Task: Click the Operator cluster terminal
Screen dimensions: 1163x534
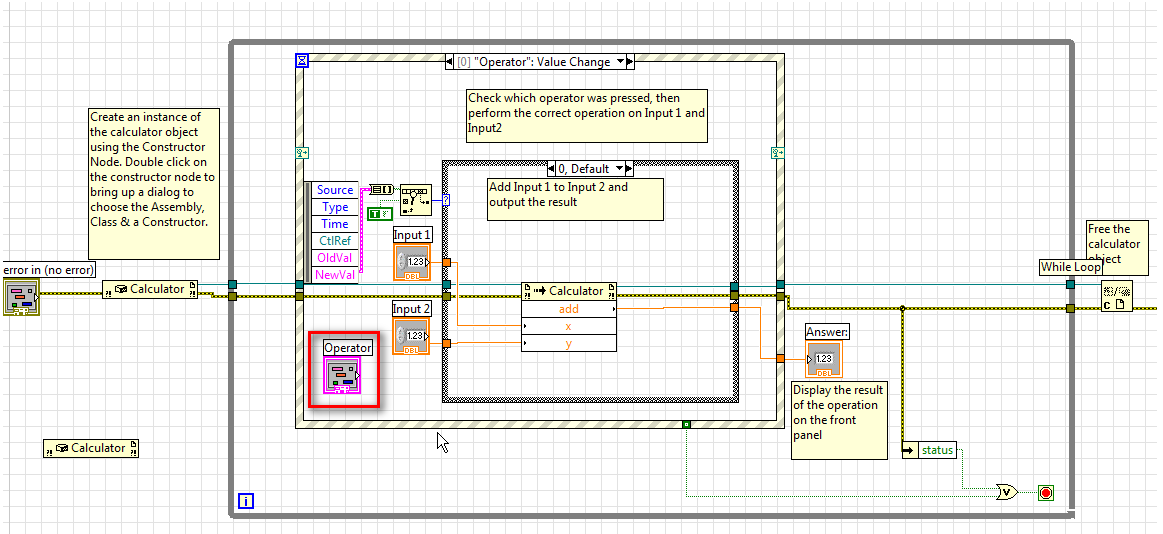Action: (342, 376)
